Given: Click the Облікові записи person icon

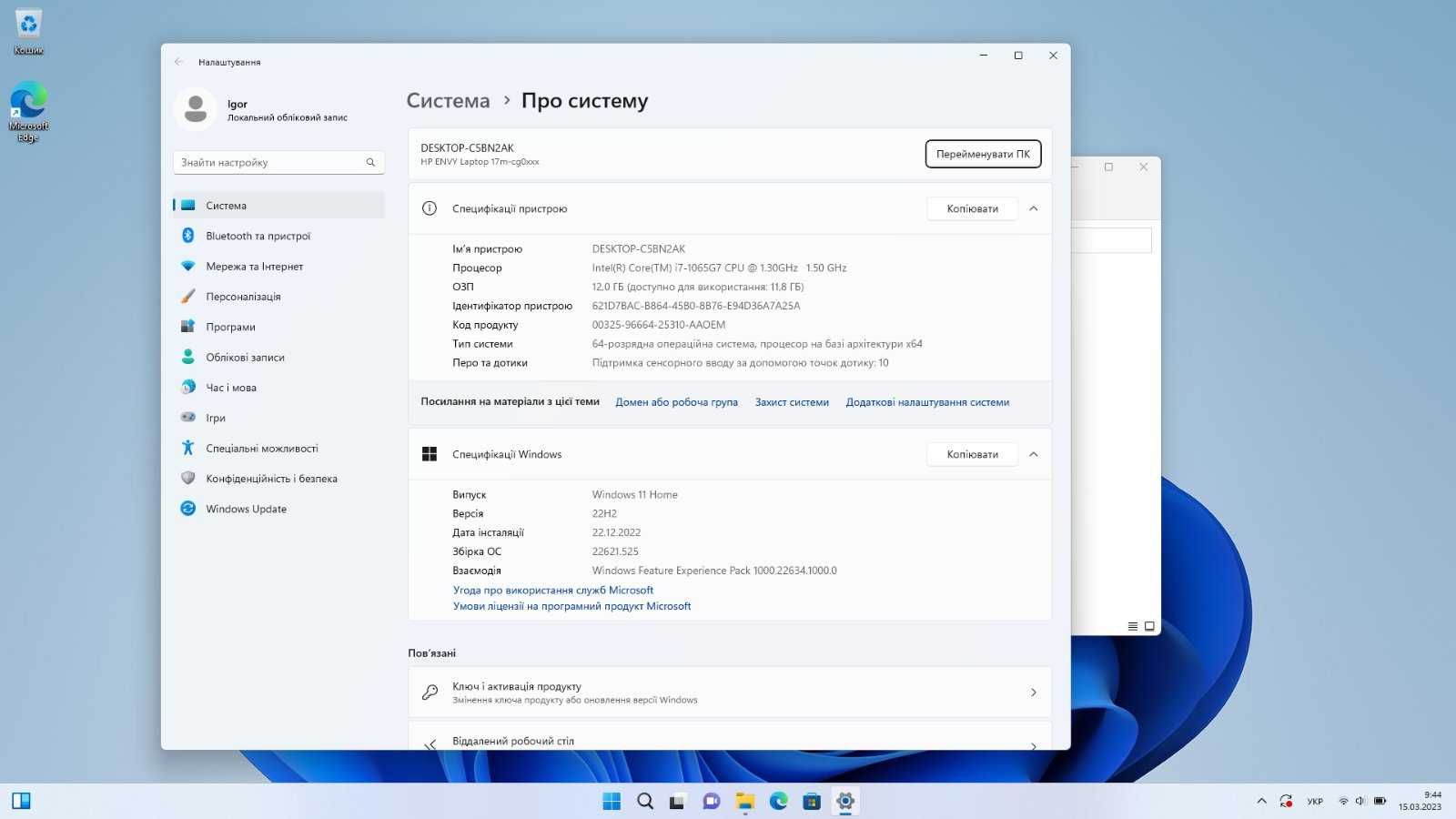Looking at the screenshot, I should tap(188, 357).
